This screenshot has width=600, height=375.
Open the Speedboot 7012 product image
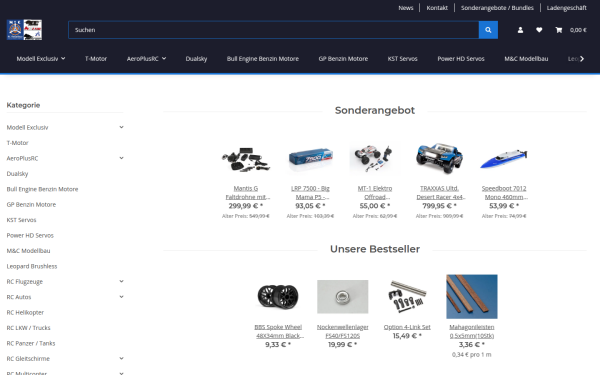click(504, 158)
